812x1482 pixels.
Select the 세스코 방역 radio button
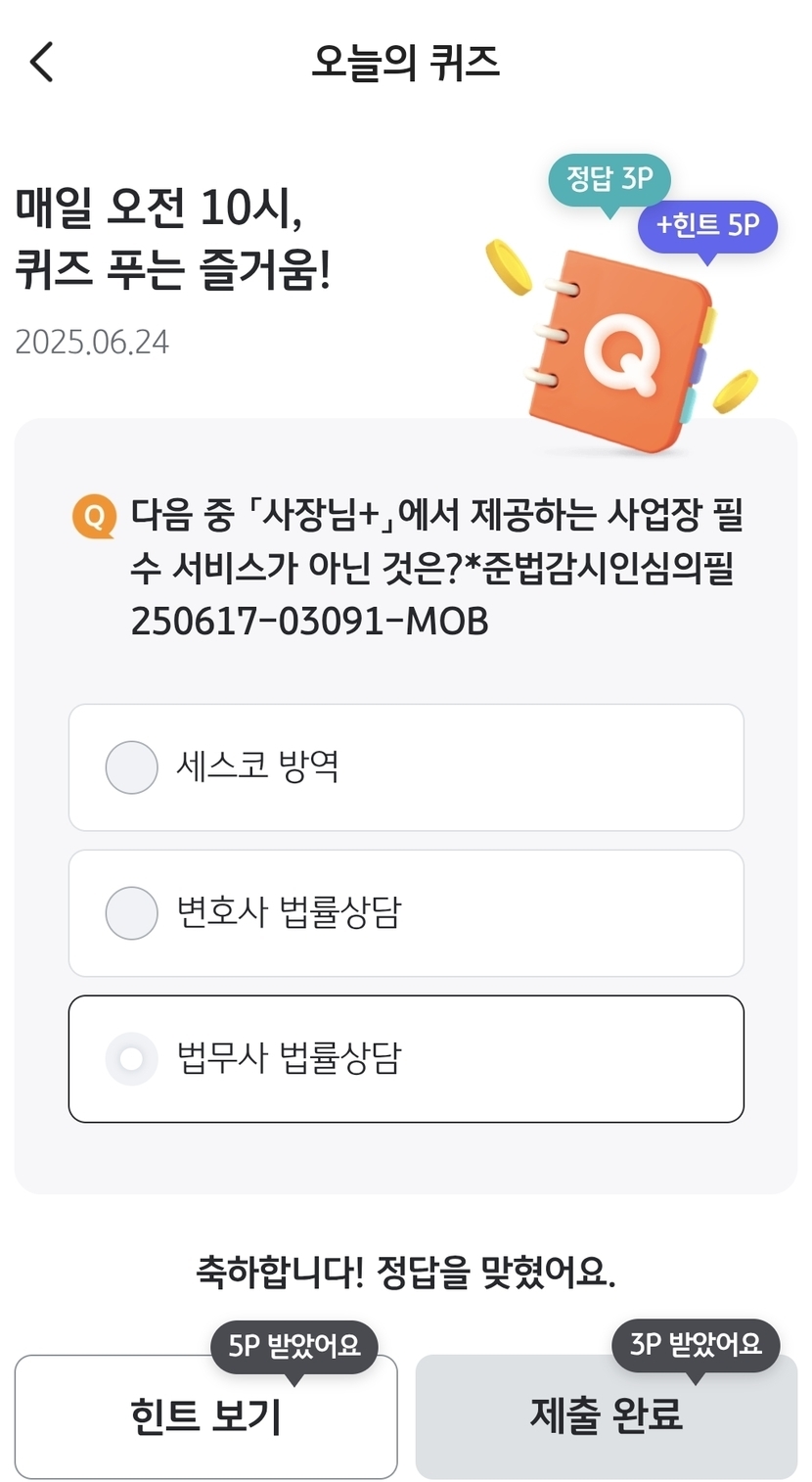132,766
